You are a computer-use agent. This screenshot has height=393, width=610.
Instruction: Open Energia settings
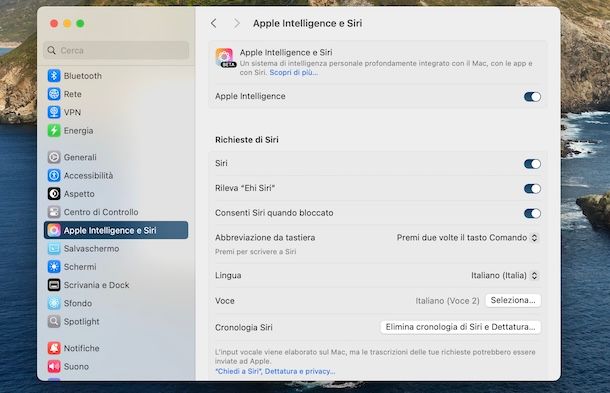116,130
